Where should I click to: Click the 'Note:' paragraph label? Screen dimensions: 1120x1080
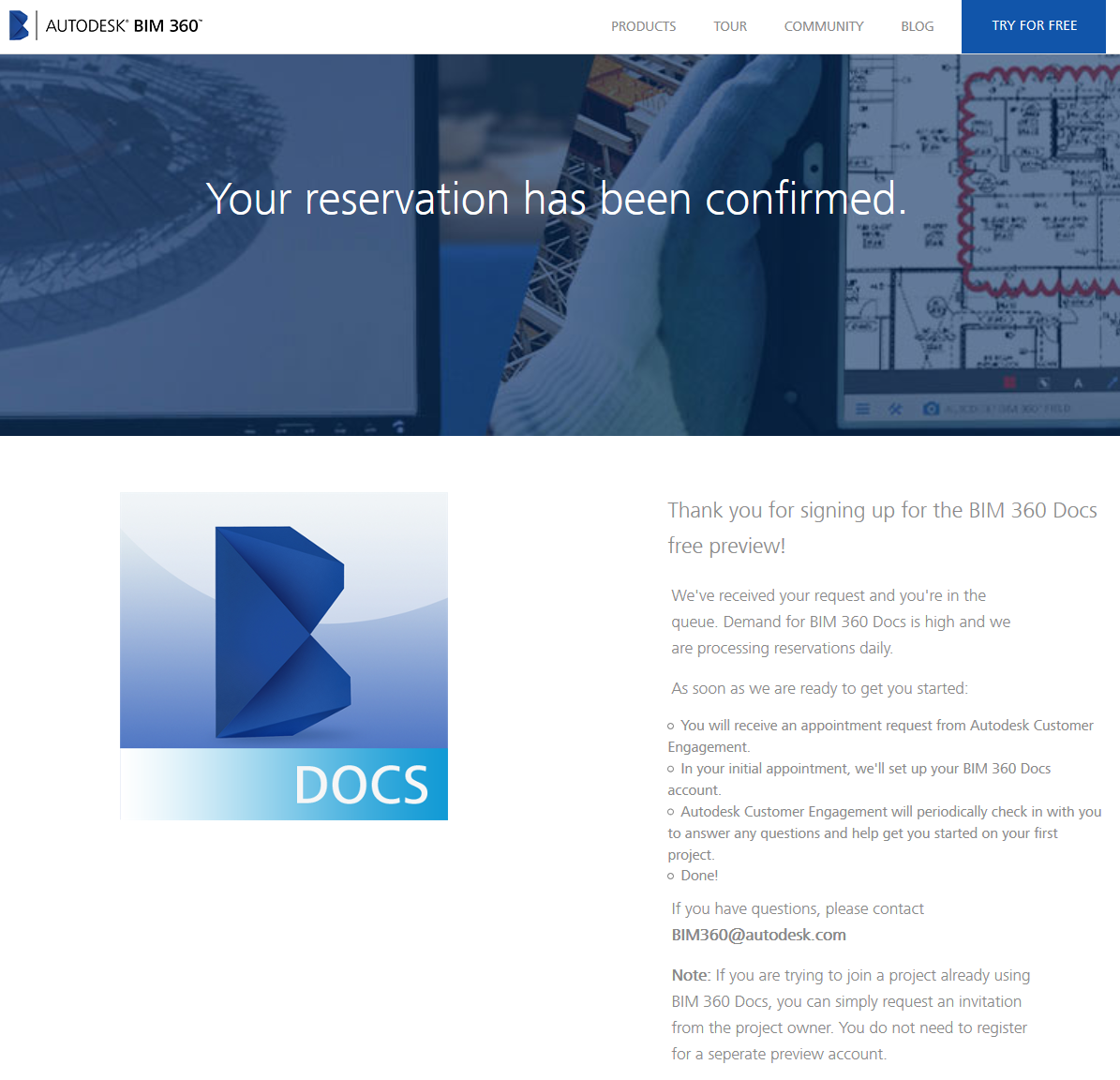(x=691, y=976)
